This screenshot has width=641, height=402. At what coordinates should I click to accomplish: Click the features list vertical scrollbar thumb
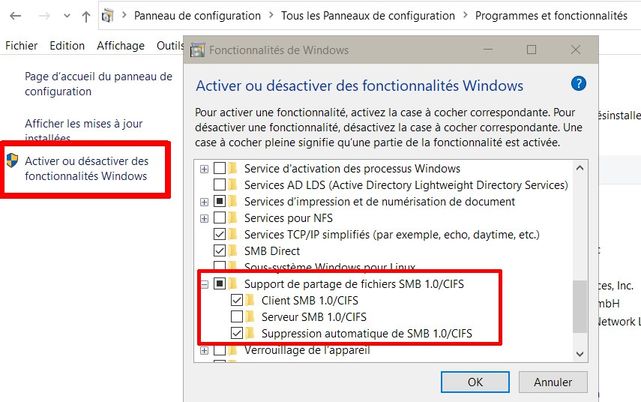[579, 306]
